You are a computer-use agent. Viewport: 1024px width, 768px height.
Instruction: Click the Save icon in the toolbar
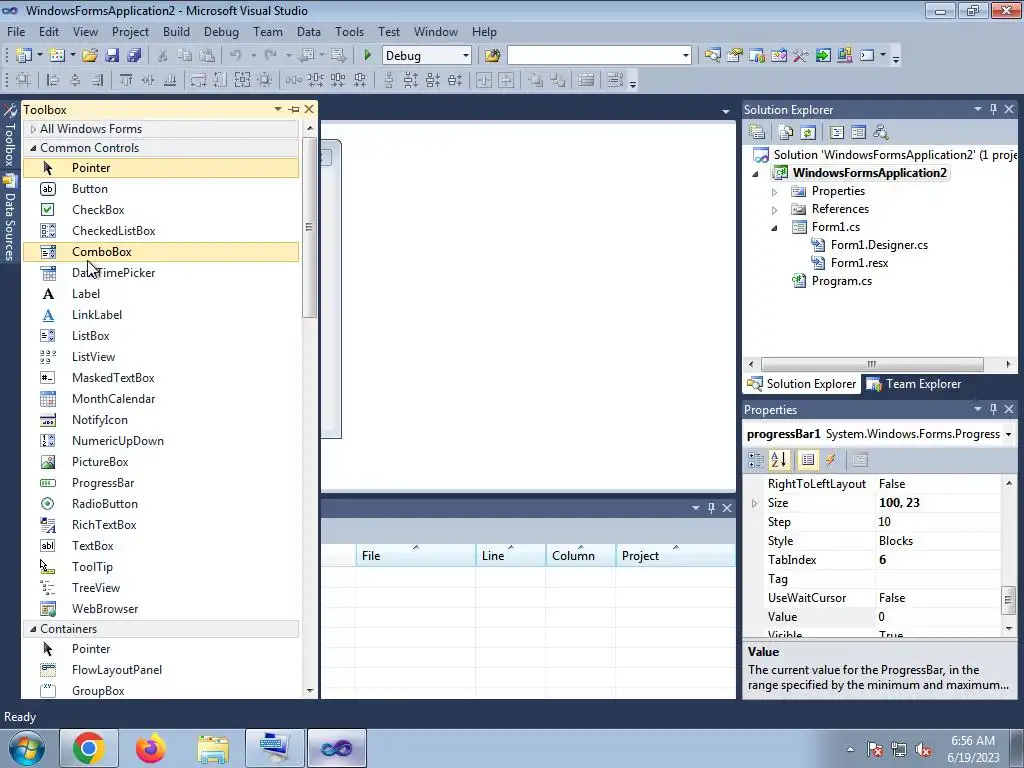pyautogui.click(x=112, y=56)
